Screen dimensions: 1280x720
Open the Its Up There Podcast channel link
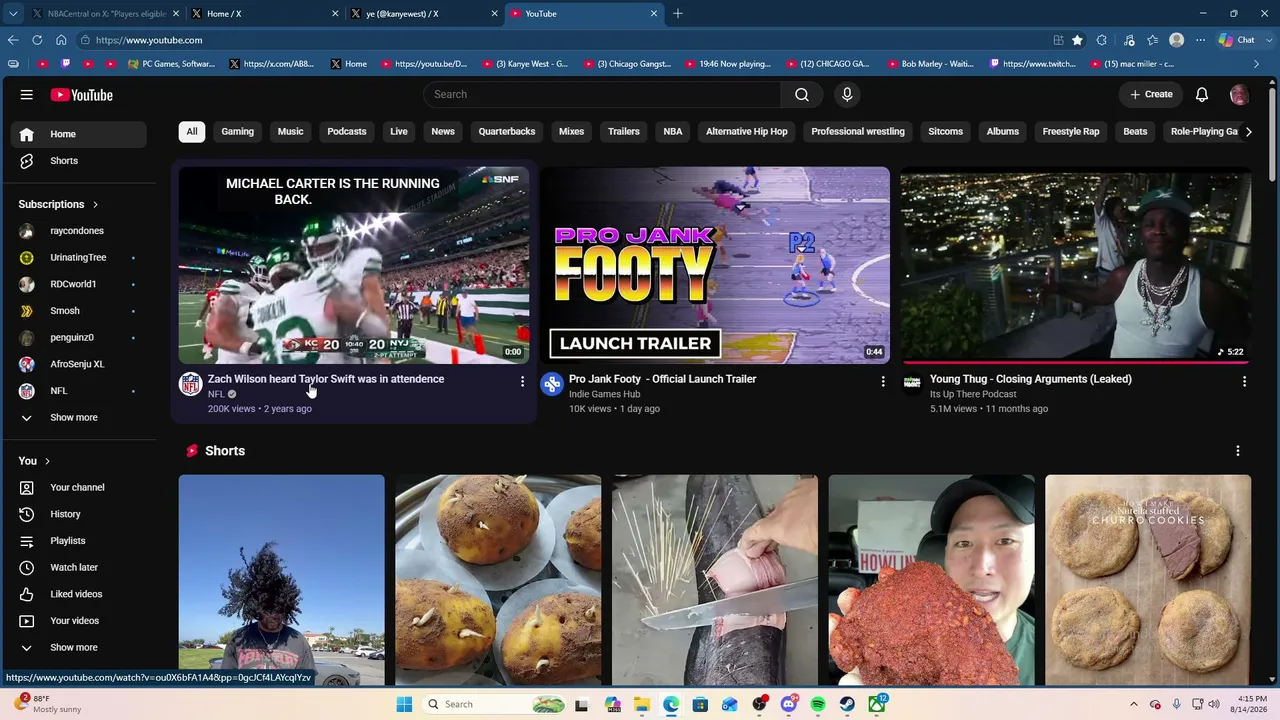click(973, 394)
